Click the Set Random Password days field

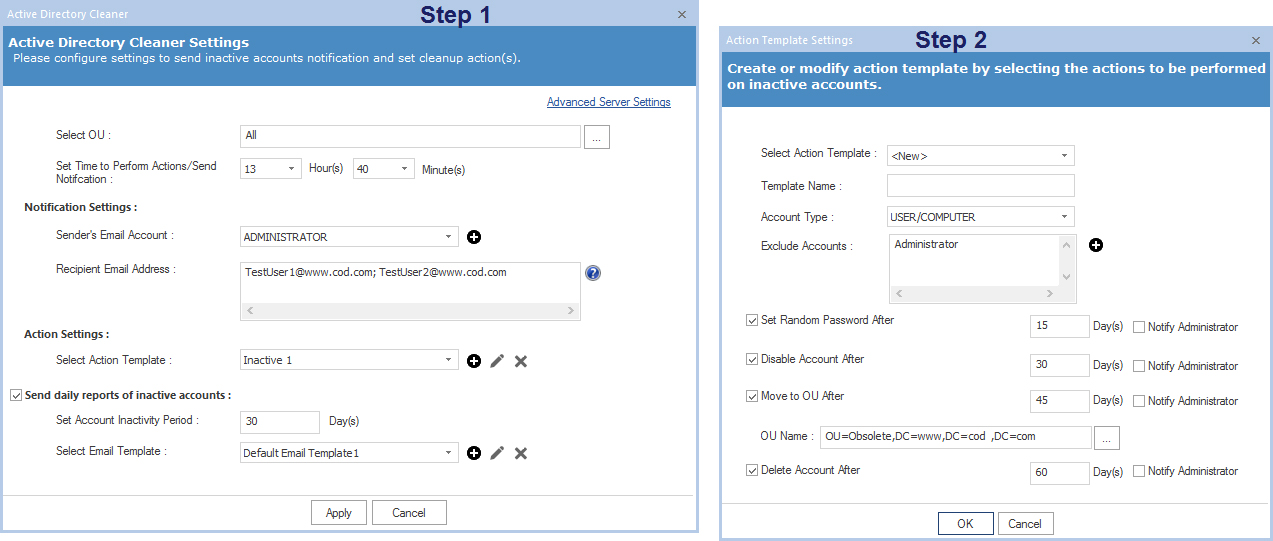coord(1059,327)
